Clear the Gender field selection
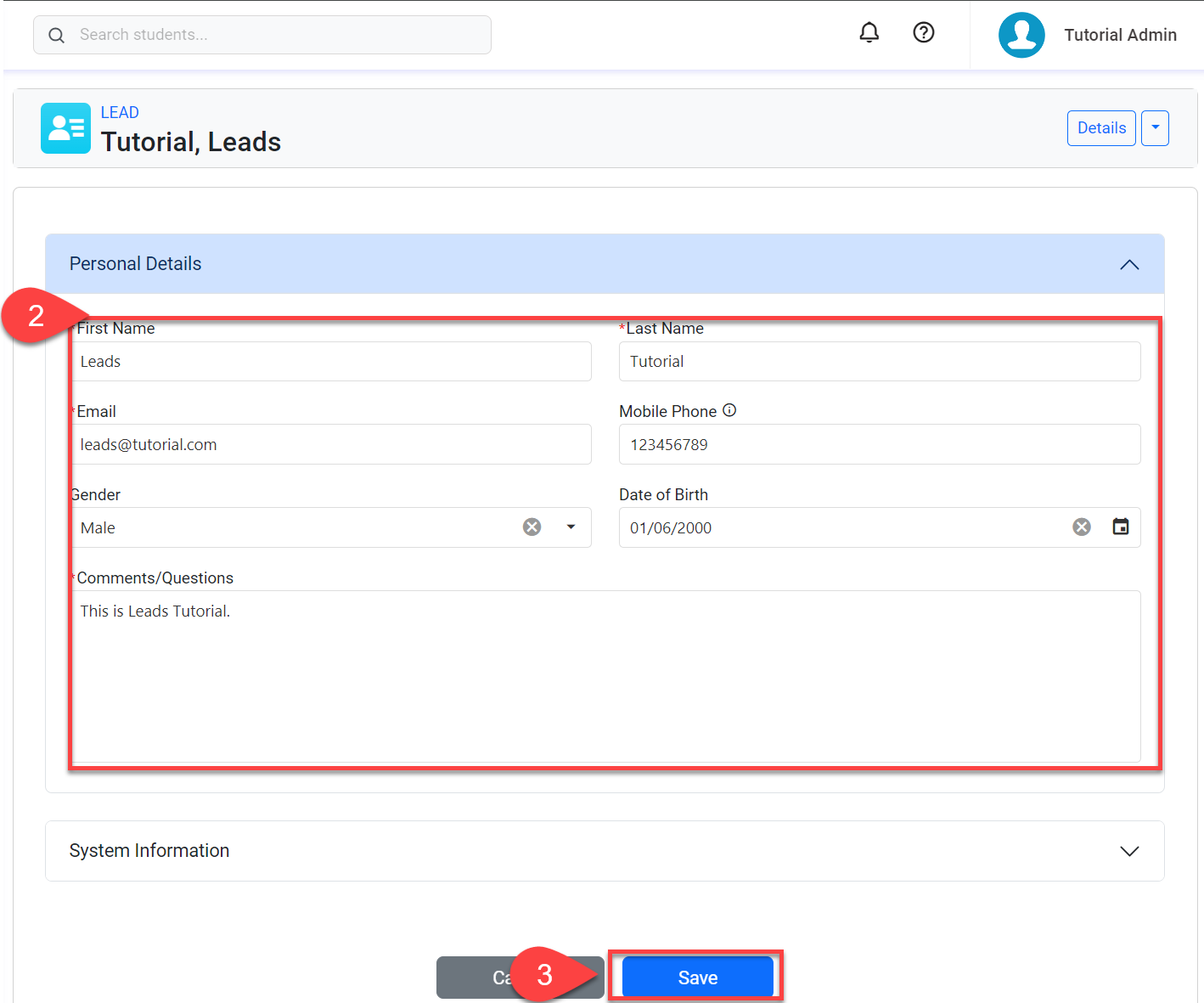Screen dimensions: 1204x1003 (x=532, y=527)
